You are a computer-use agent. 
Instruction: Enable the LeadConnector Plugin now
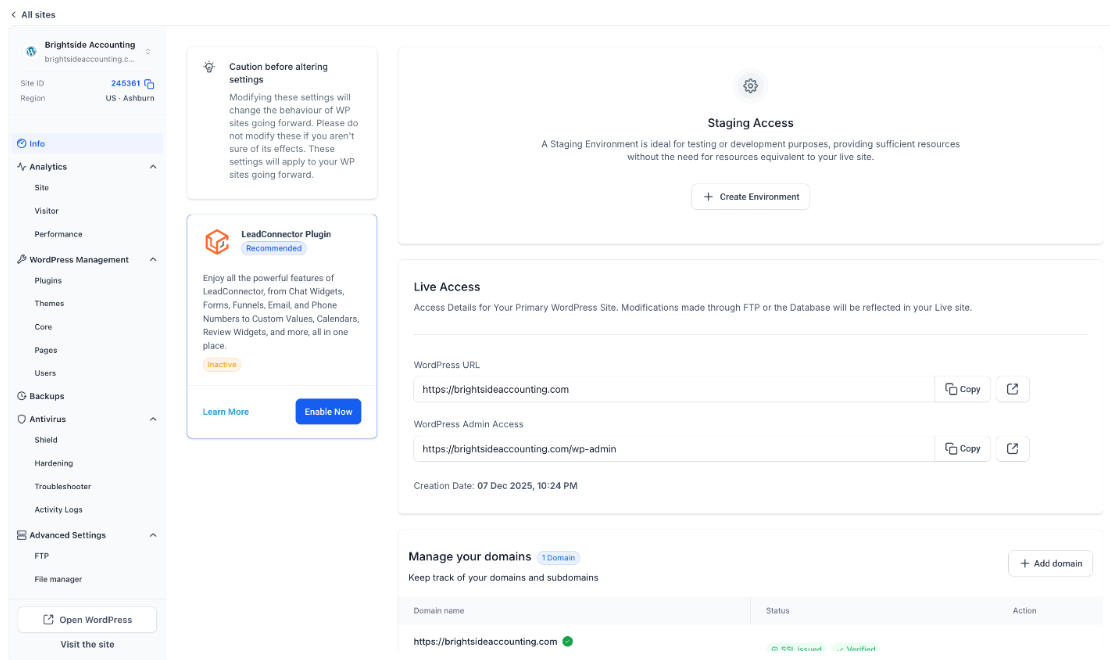tap(328, 411)
